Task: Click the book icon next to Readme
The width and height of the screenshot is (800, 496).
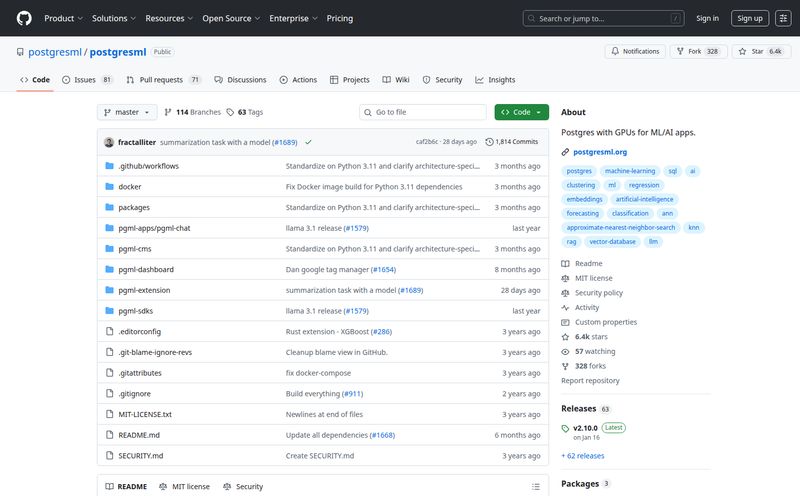Action: pos(565,264)
